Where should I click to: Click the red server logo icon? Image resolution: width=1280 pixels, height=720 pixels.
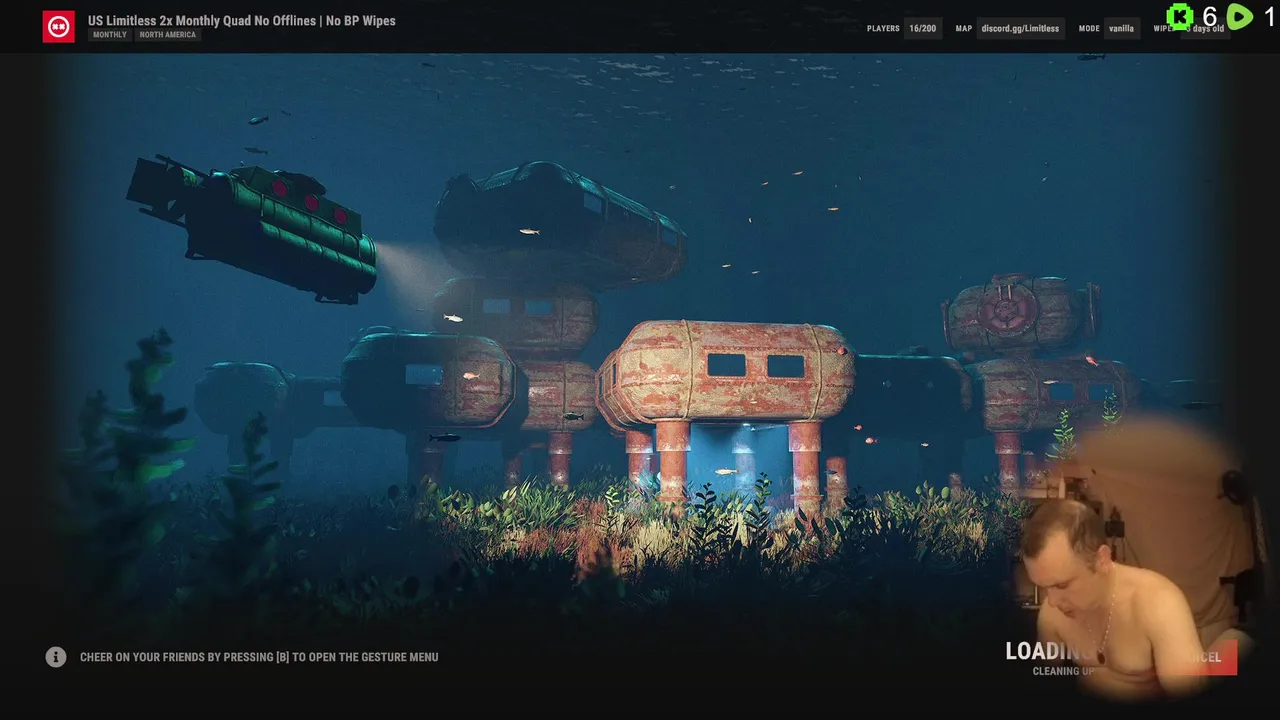59,26
